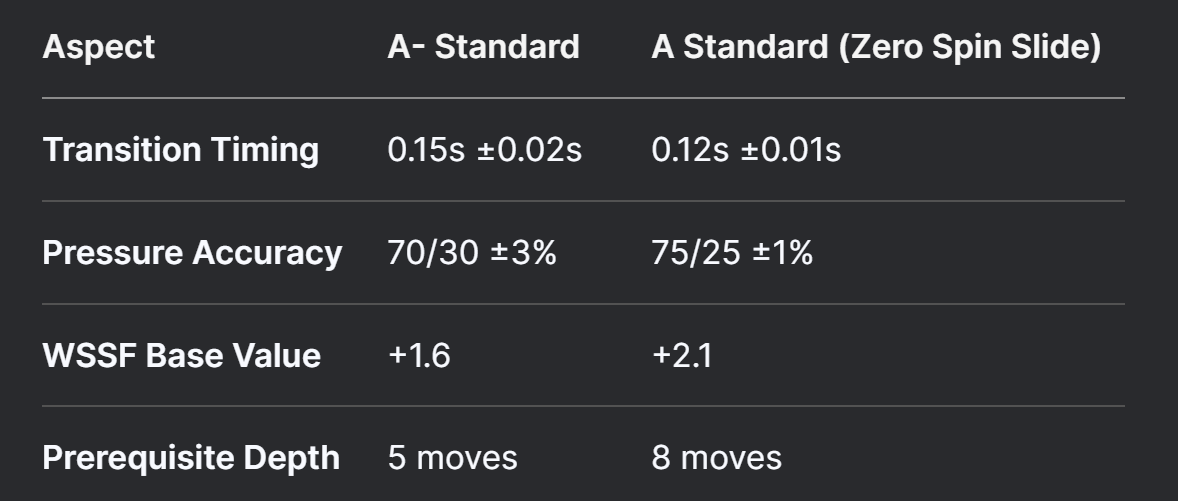Screen dimensions: 1178x501
Task: Click the +1.6 base value cell
Action: (419, 355)
